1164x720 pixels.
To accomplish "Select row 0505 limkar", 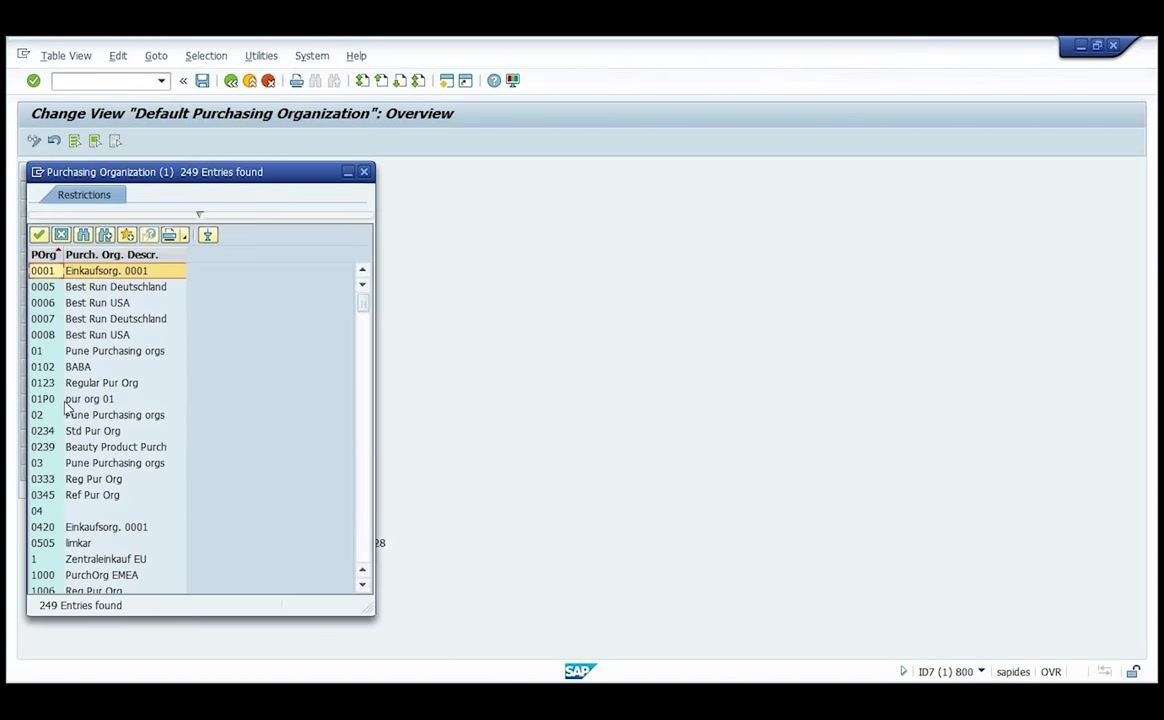I will pyautogui.click(x=107, y=543).
